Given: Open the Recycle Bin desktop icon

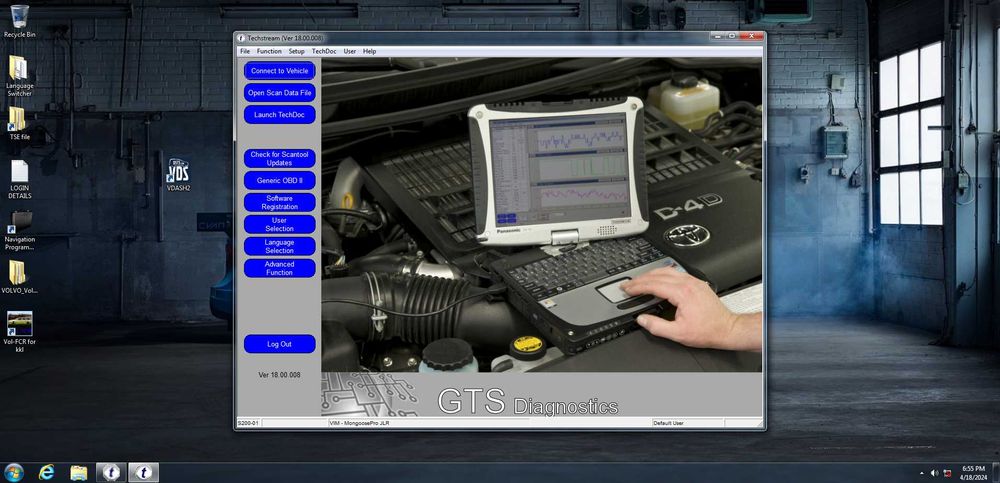Looking at the screenshot, I should pos(19,21).
